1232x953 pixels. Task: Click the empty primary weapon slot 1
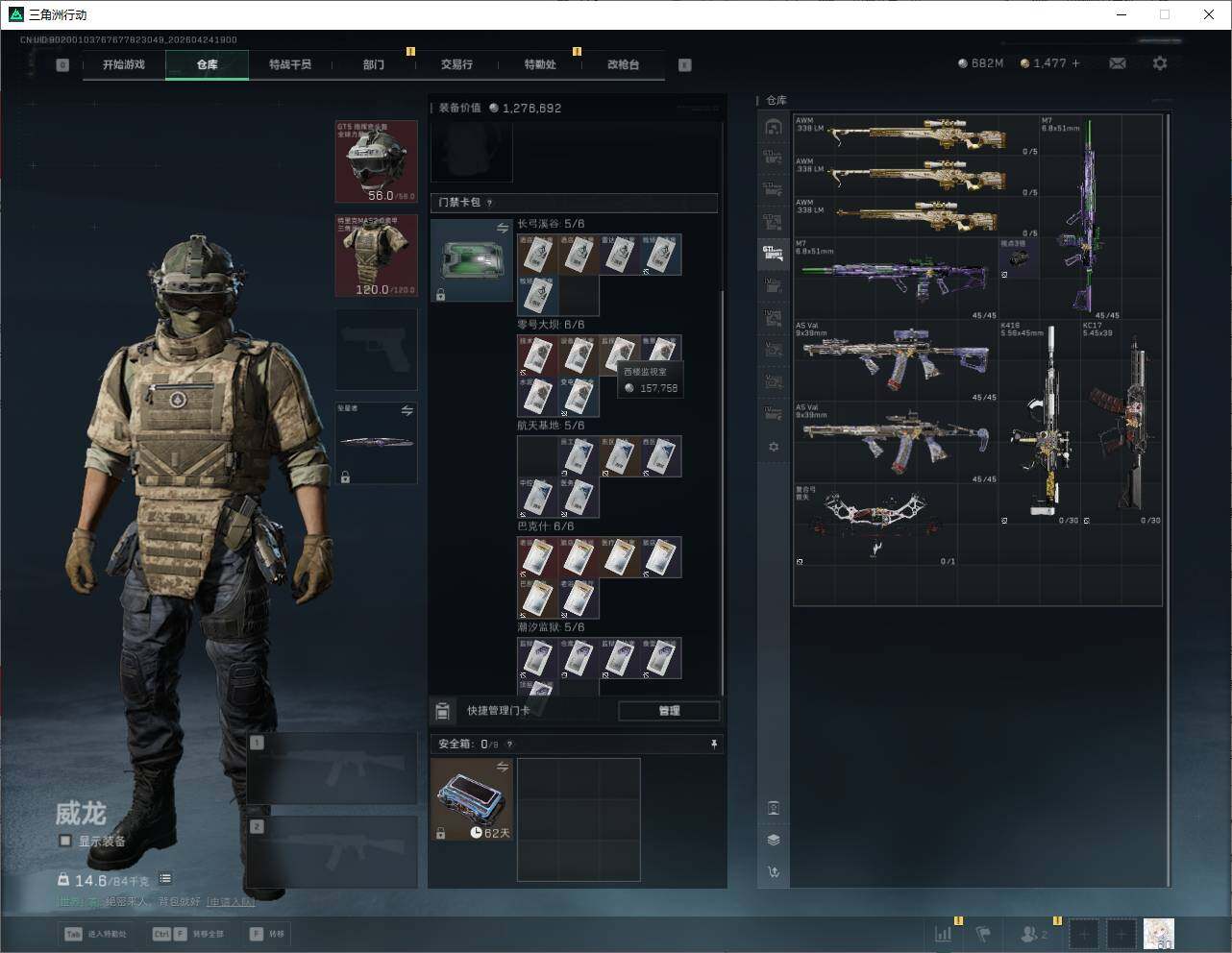(x=333, y=769)
